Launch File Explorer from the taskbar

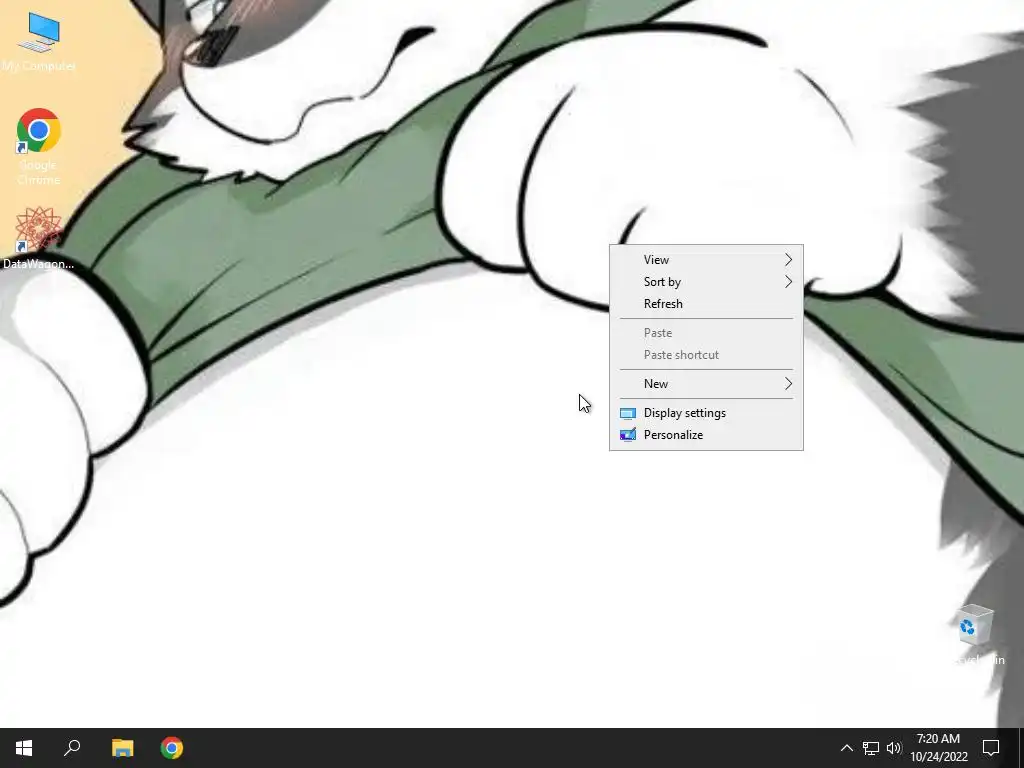point(122,748)
